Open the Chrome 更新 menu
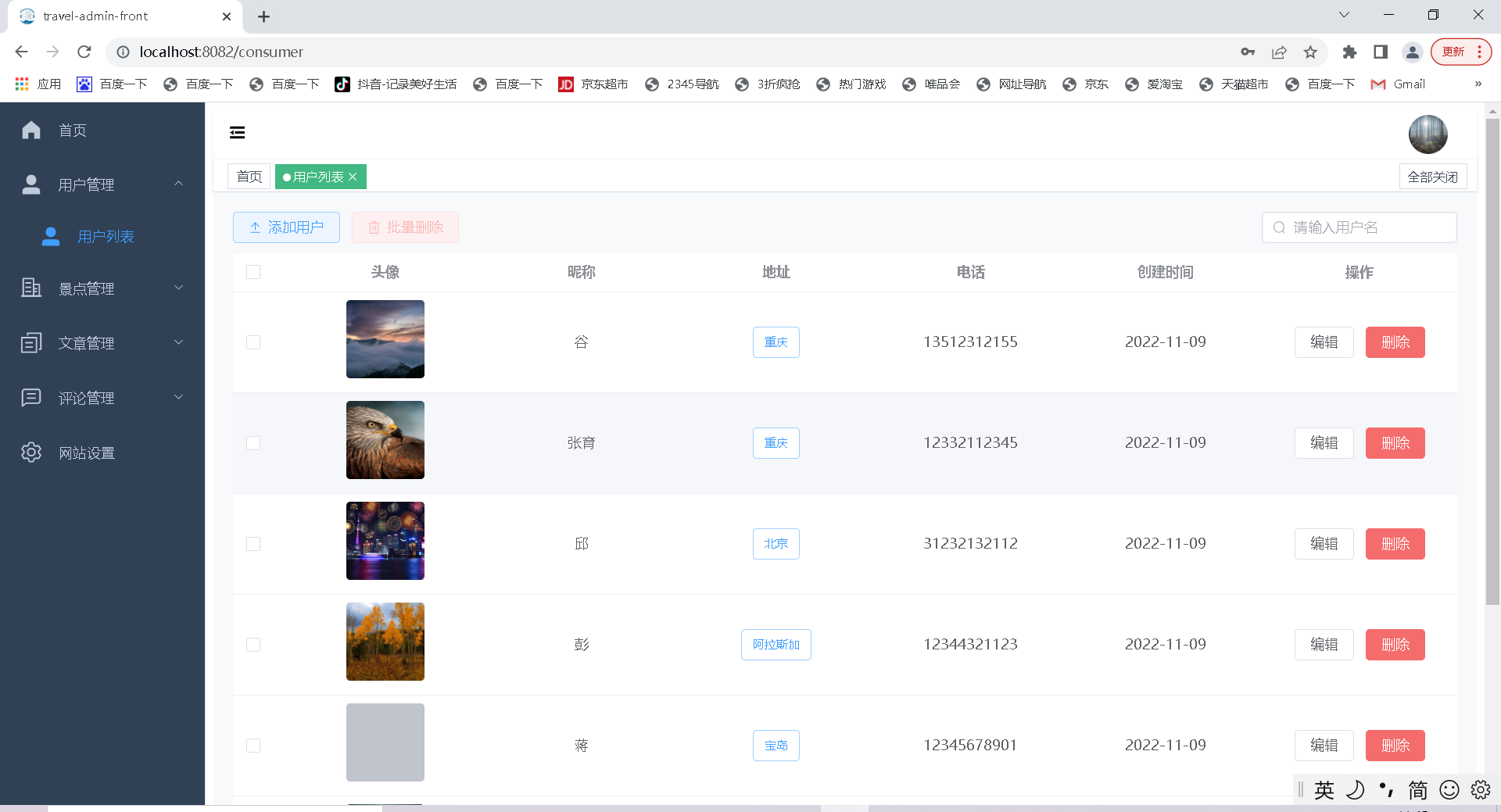 [1461, 52]
